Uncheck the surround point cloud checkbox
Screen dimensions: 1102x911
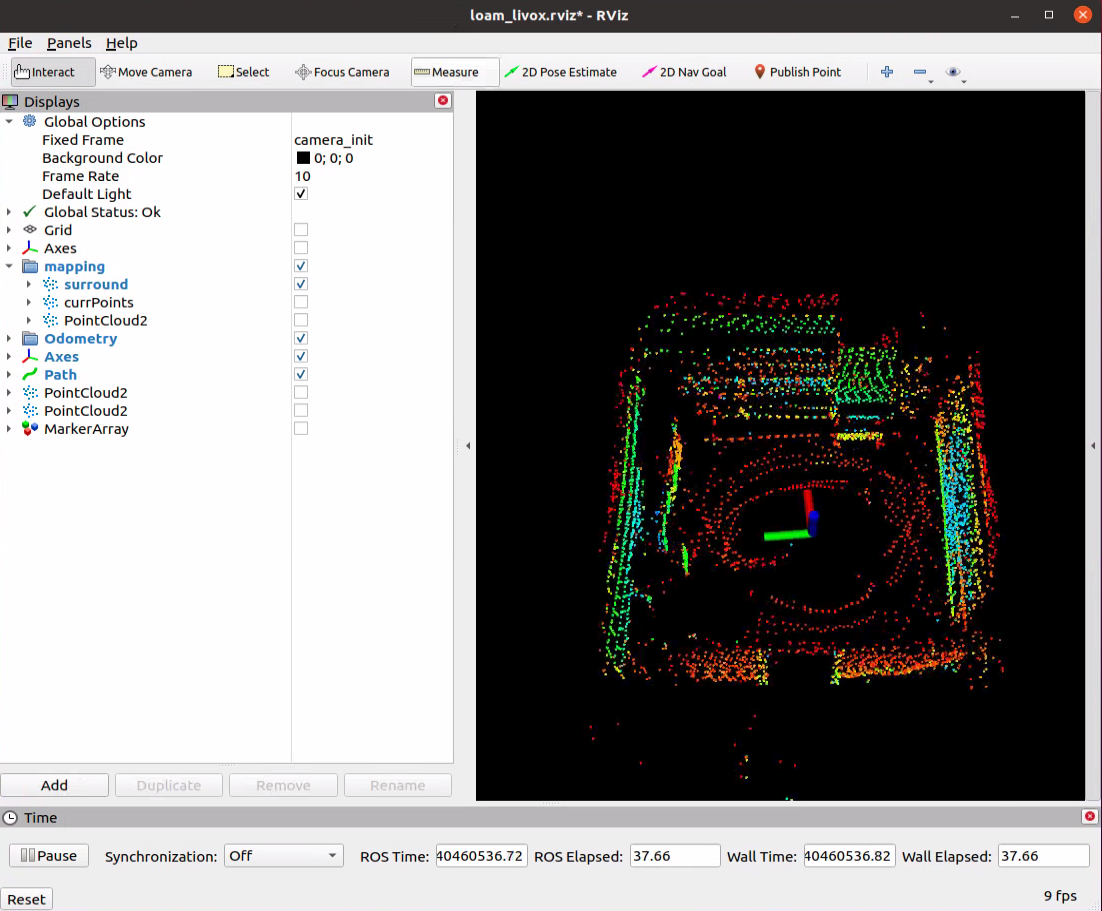coord(301,284)
